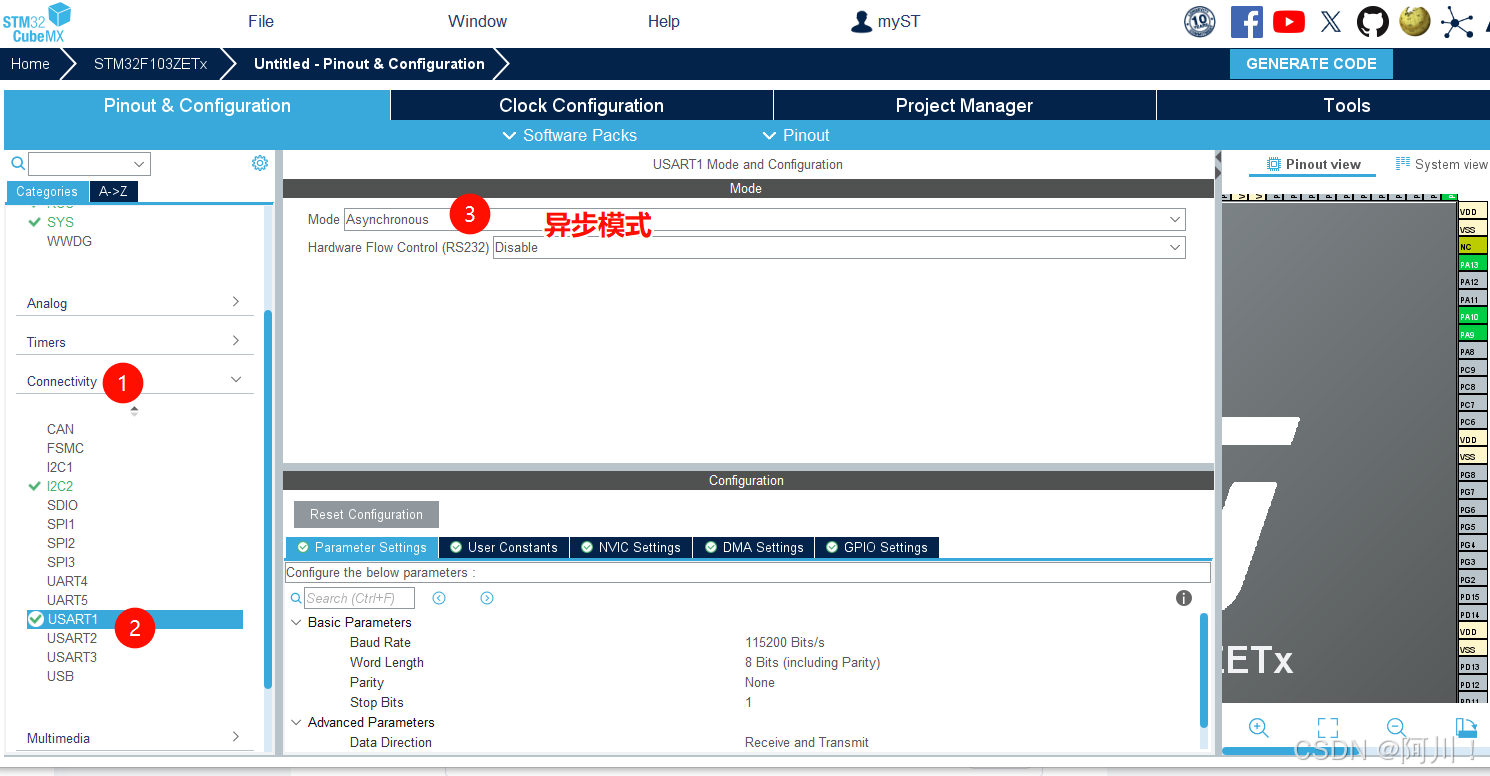Select the CAN peripheral
The width and height of the screenshot is (1490, 776).
(60, 429)
